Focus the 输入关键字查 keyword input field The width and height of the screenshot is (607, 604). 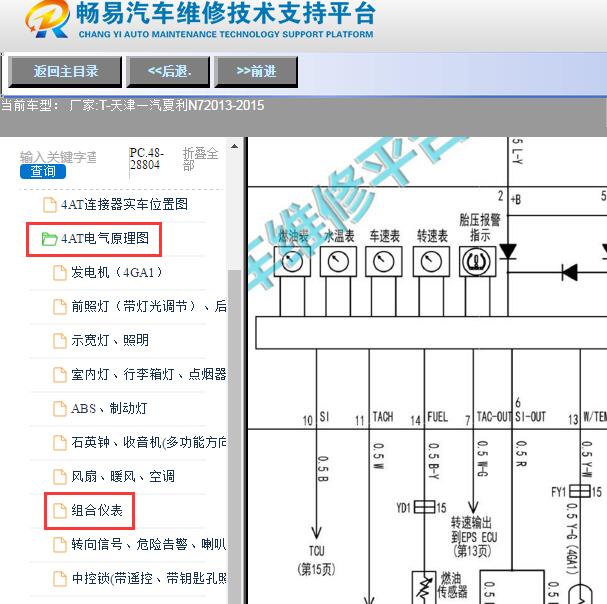point(59,157)
